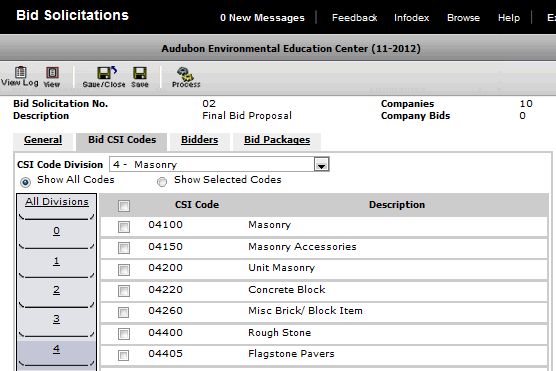
Task: Open Infodex in the top menu
Action: pyautogui.click(x=411, y=18)
